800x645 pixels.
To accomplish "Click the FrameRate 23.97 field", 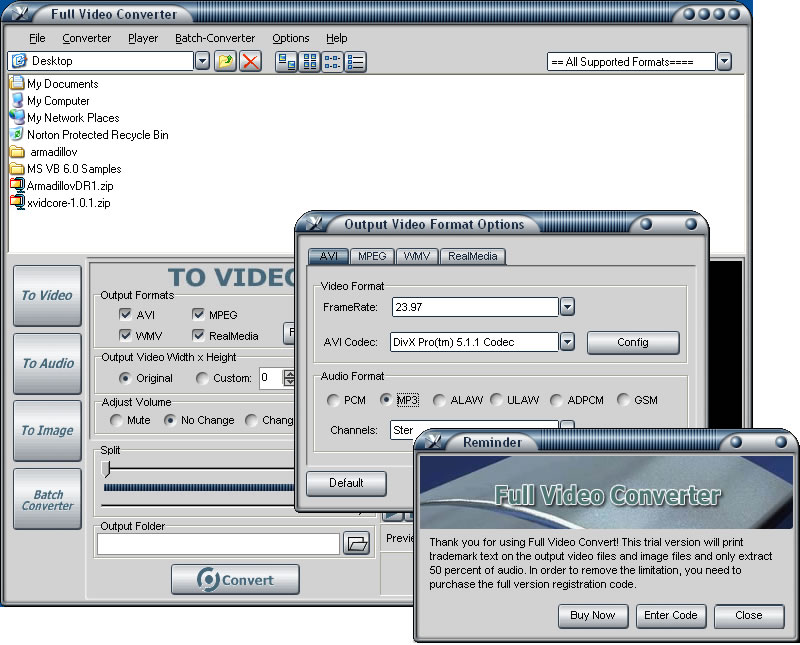I will click(475, 307).
